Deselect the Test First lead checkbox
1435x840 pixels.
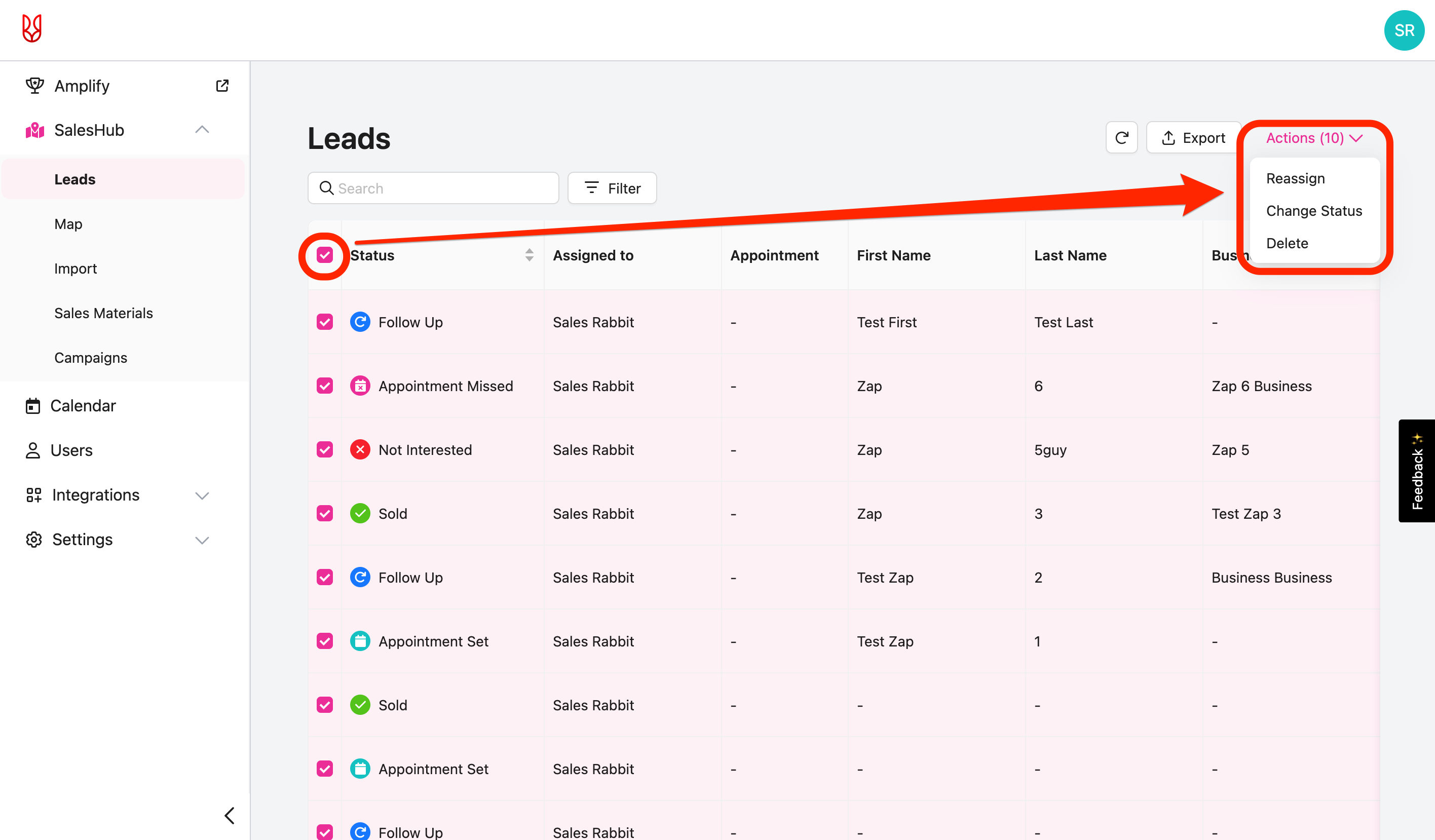tap(325, 322)
